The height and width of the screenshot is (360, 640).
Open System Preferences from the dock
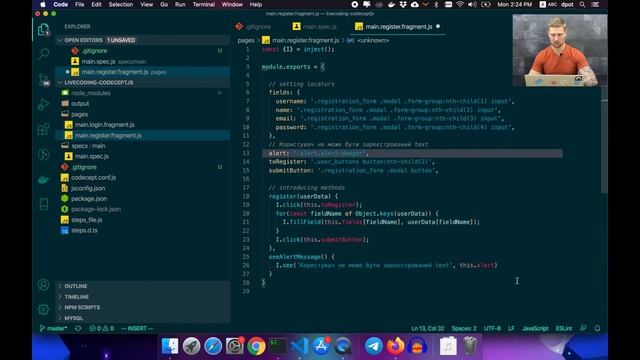tap(235, 346)
